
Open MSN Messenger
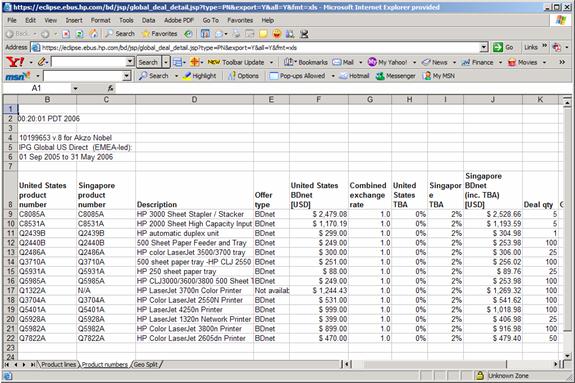coord(395,76)
